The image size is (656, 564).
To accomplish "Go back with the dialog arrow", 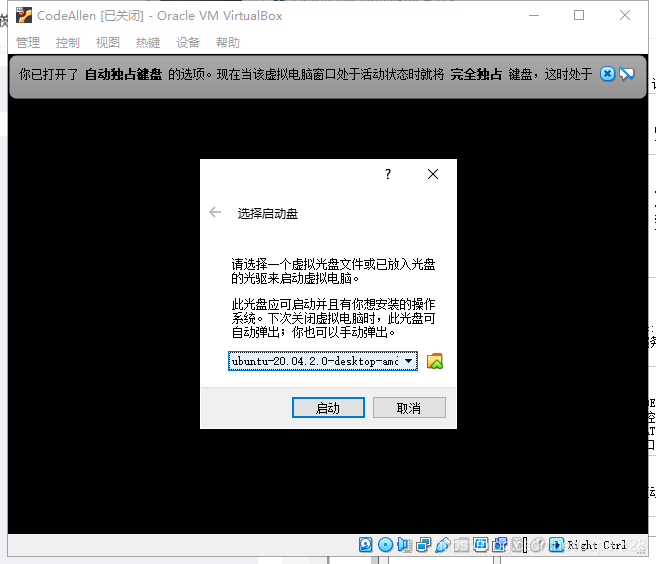I will pyautogui.click(x=215, y=212).
